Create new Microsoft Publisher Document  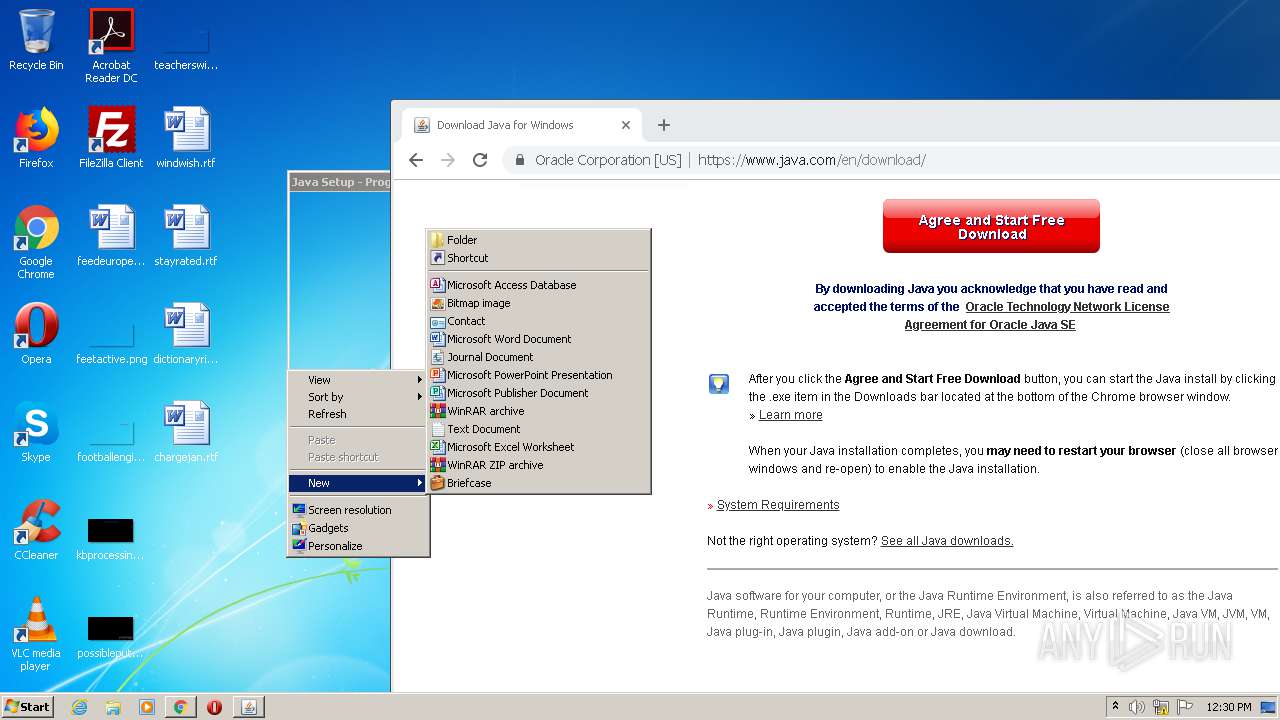click(x=539, y=393)
